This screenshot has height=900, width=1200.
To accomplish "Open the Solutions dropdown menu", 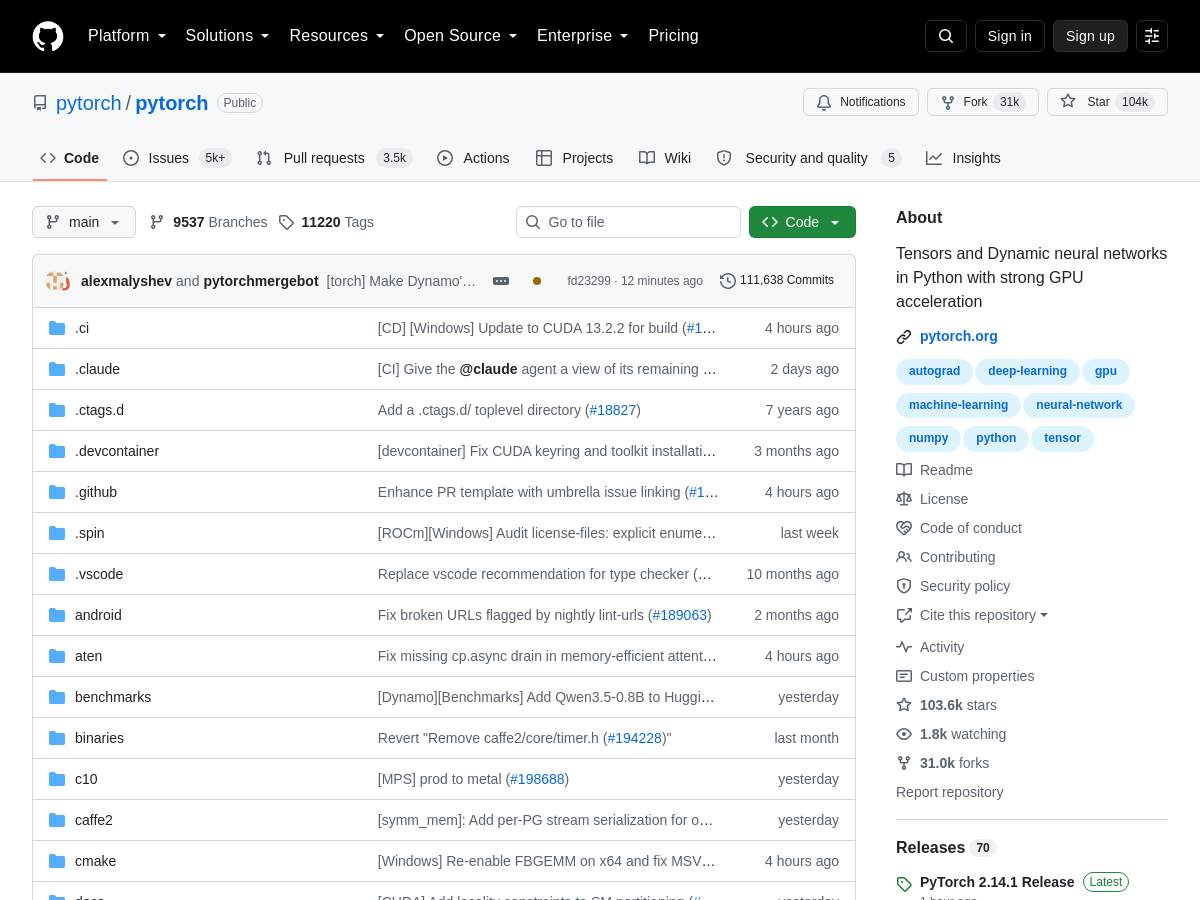I will pyautogui.click(x=228, y=36).
